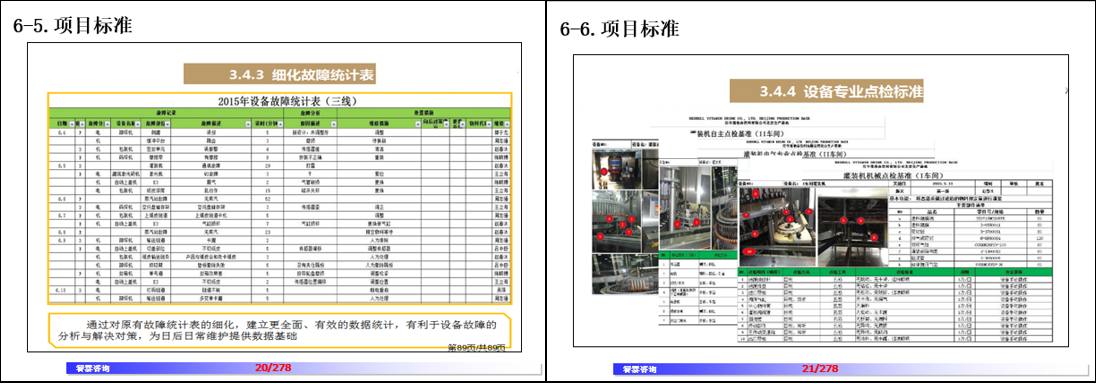The width and height of the screenshot is (1096, 384).
Task: Expand the 故障描述 column filter arrow
Action: [x=248, y=124]
